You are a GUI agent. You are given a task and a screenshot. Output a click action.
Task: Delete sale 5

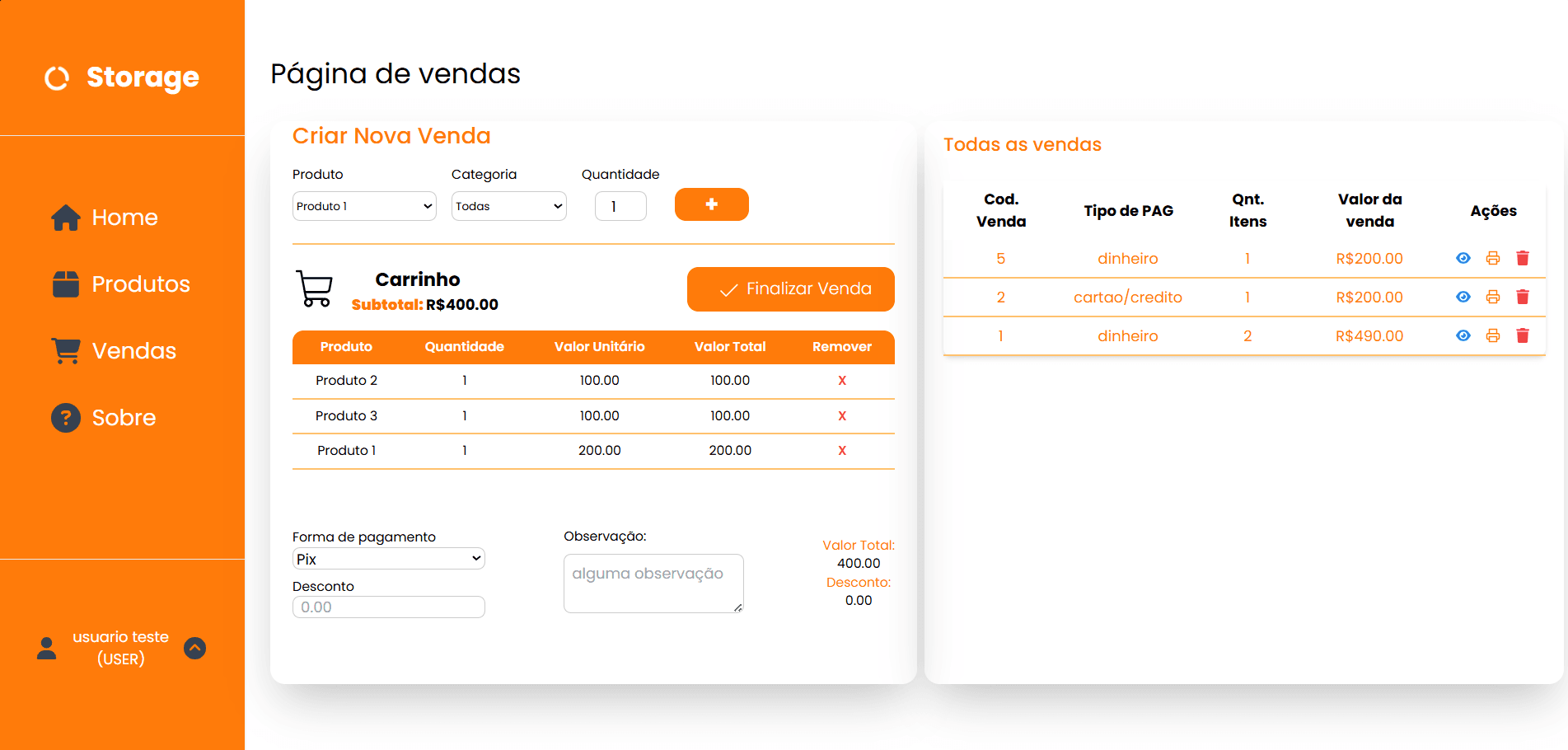tap(1523, 258)
